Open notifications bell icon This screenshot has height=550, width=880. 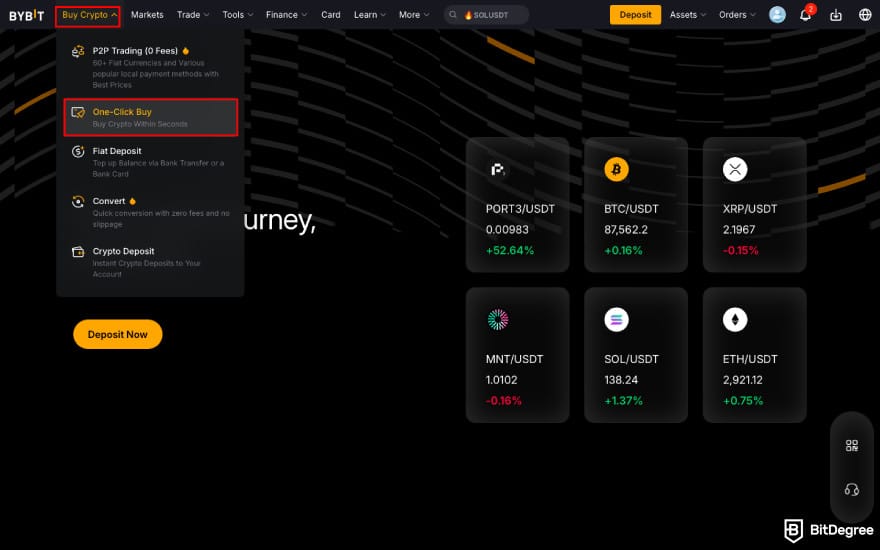click(805, 15)
